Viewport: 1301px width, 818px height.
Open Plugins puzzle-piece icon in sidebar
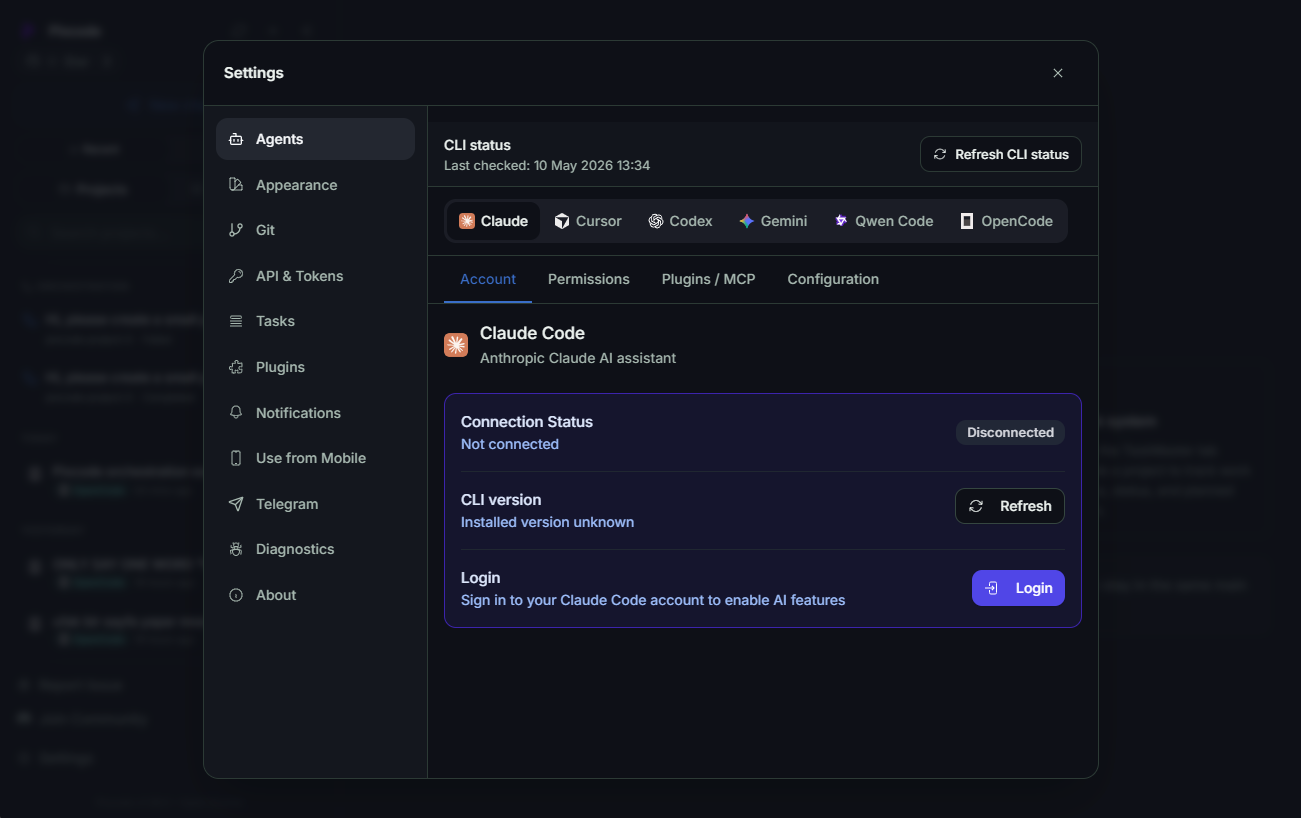pyautogui.click(x=236, y=367)
